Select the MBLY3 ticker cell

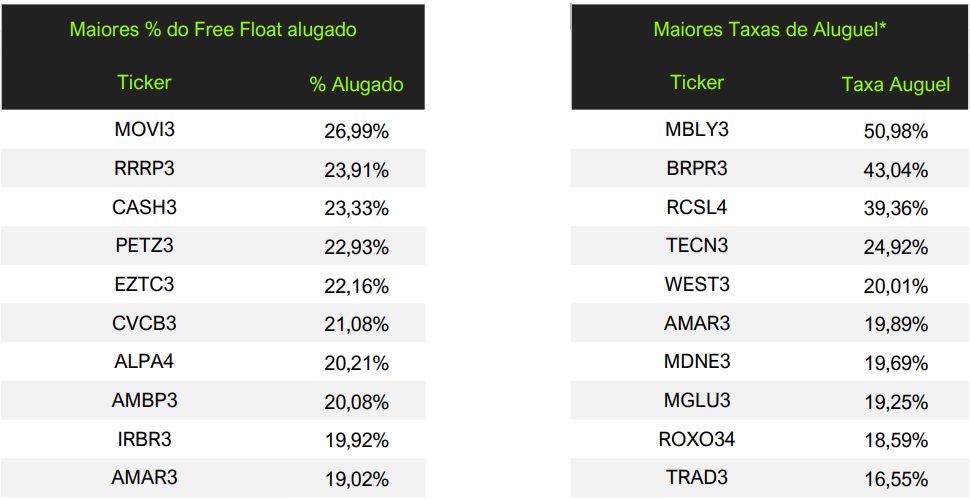[x=697, y=130]
